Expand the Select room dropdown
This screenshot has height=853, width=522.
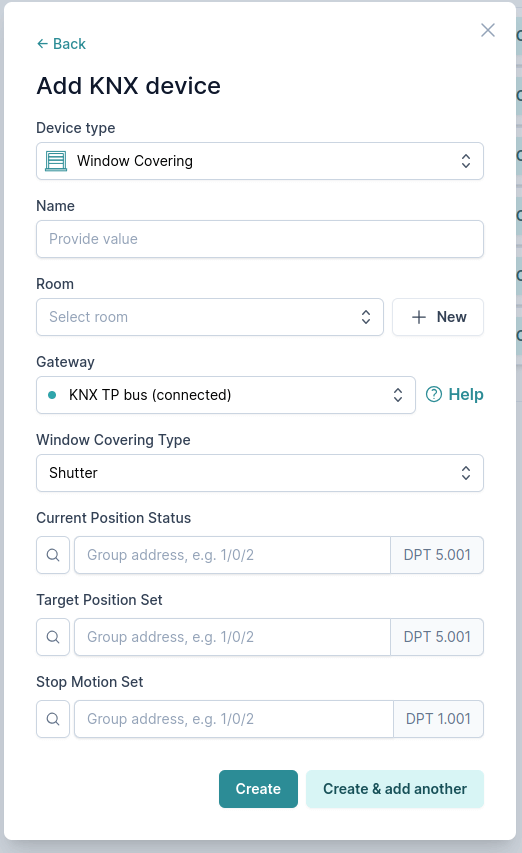210,317
